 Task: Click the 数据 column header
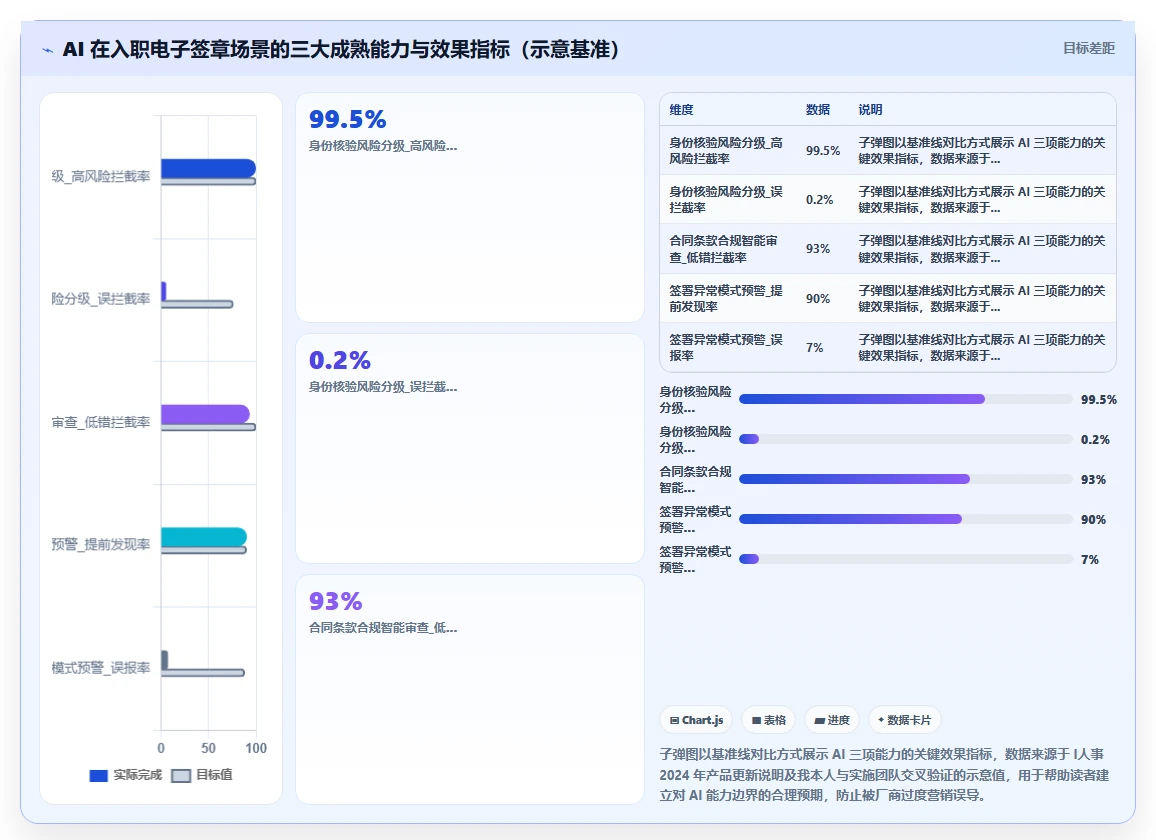point(818,110)
